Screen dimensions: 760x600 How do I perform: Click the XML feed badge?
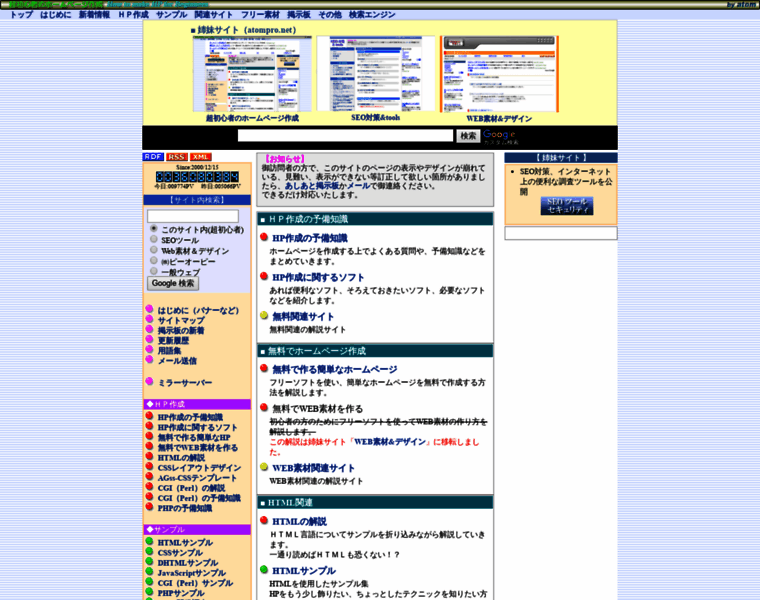[x=201, y=157]
